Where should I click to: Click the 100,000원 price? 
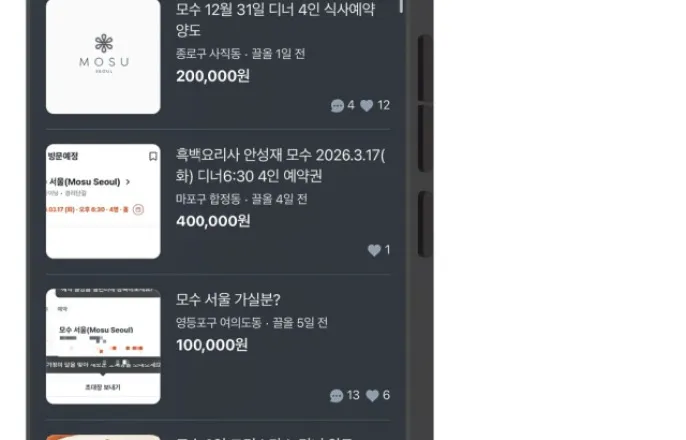(212, 345)
